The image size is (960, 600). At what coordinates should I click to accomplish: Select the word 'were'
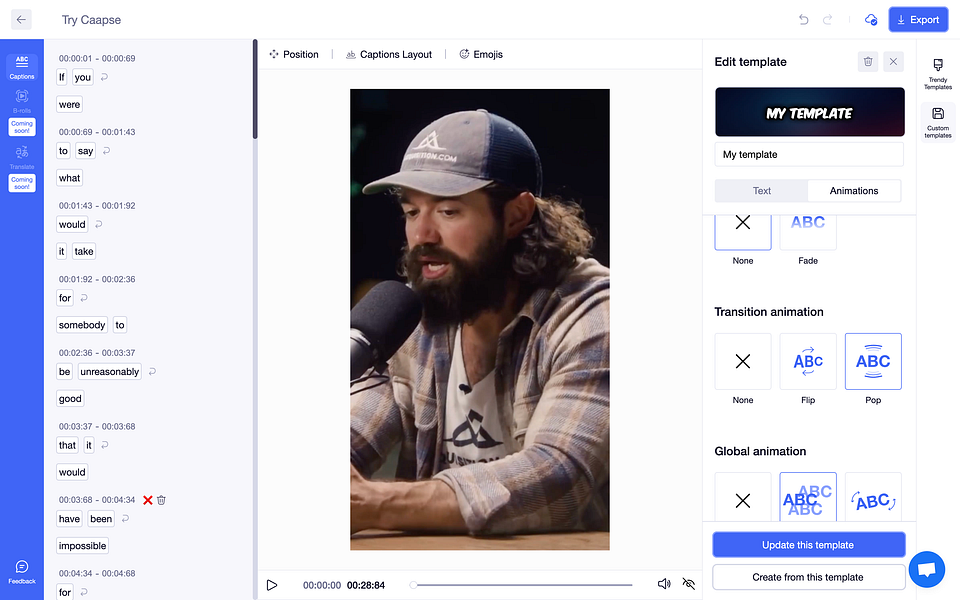[x=69, y=104]
